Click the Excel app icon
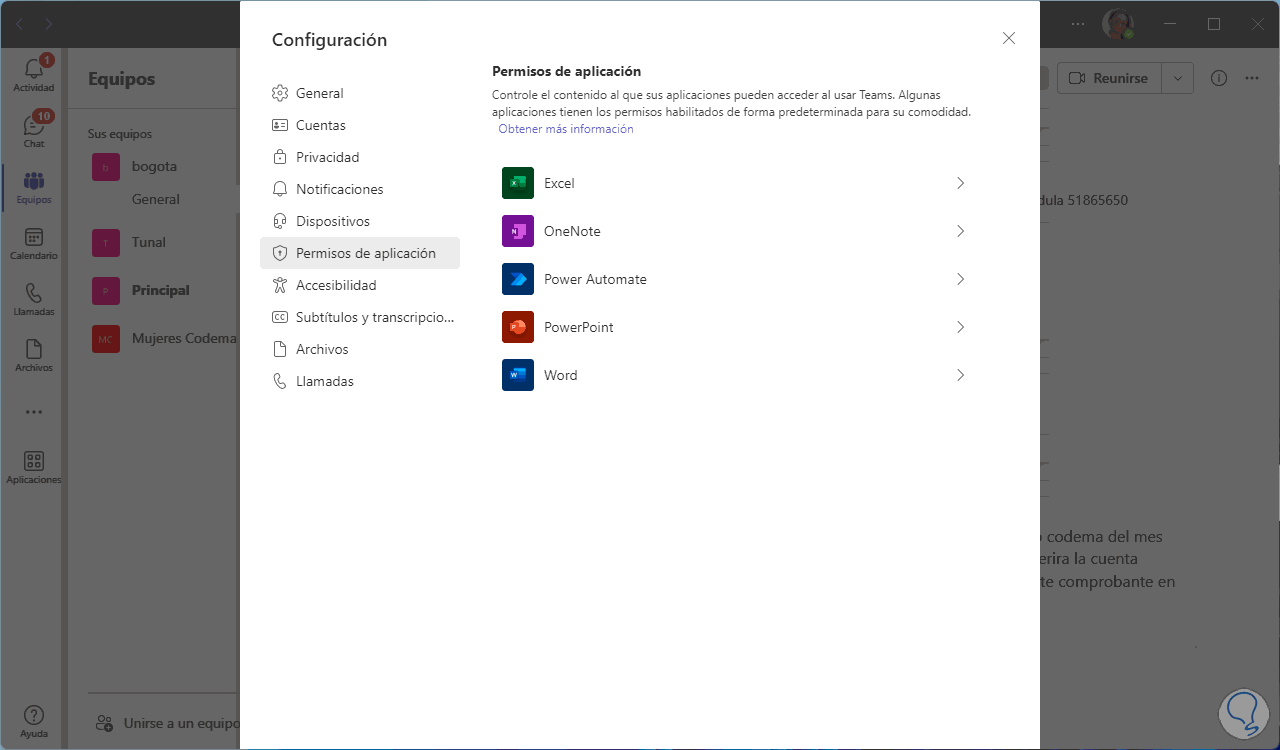1280x750 pixels. pos(518,183)
